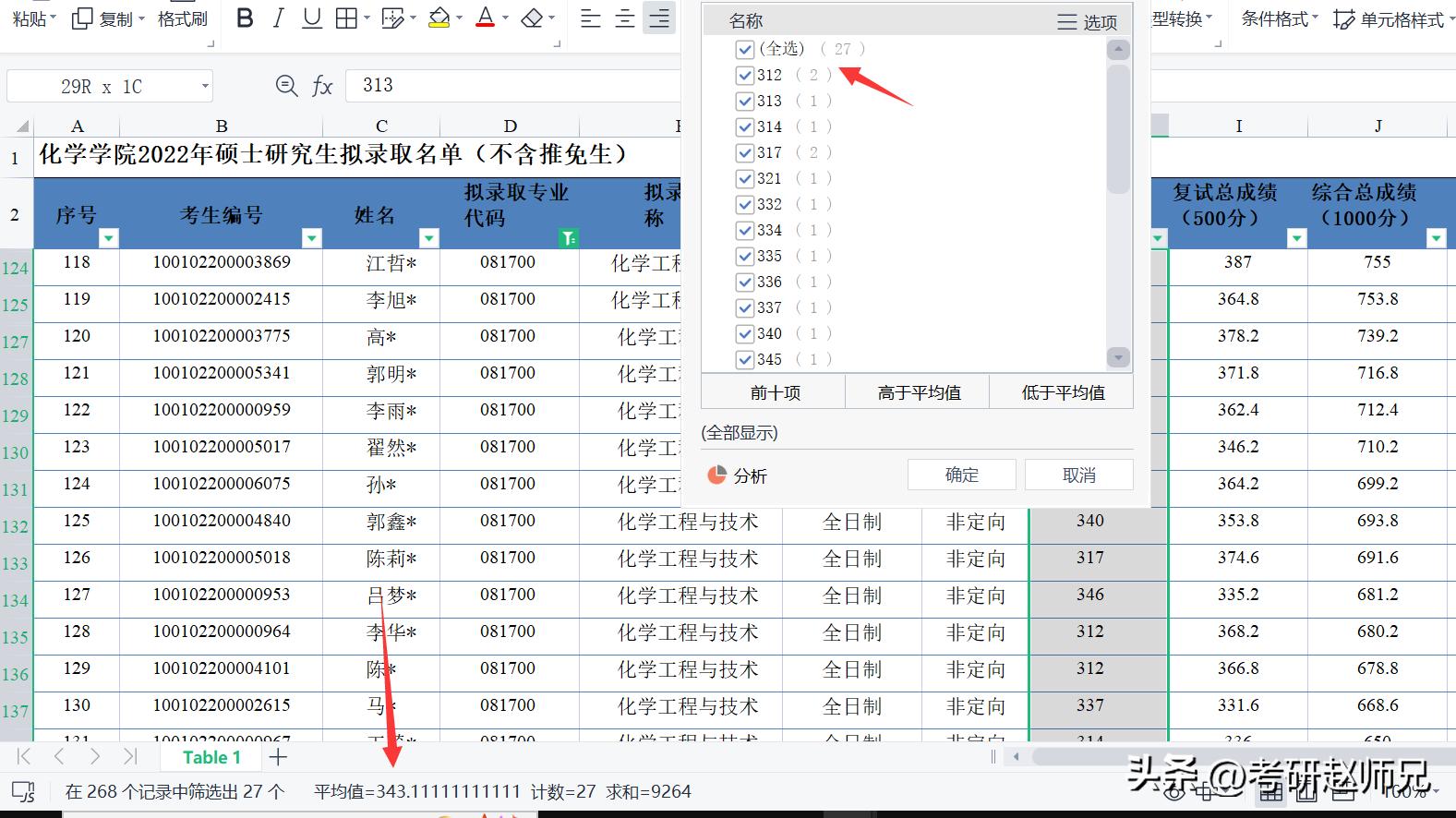The width and height of the screenshot is (1456, 818).
Task: Click the select all corner triangle
Action: [x=22, y=126]
